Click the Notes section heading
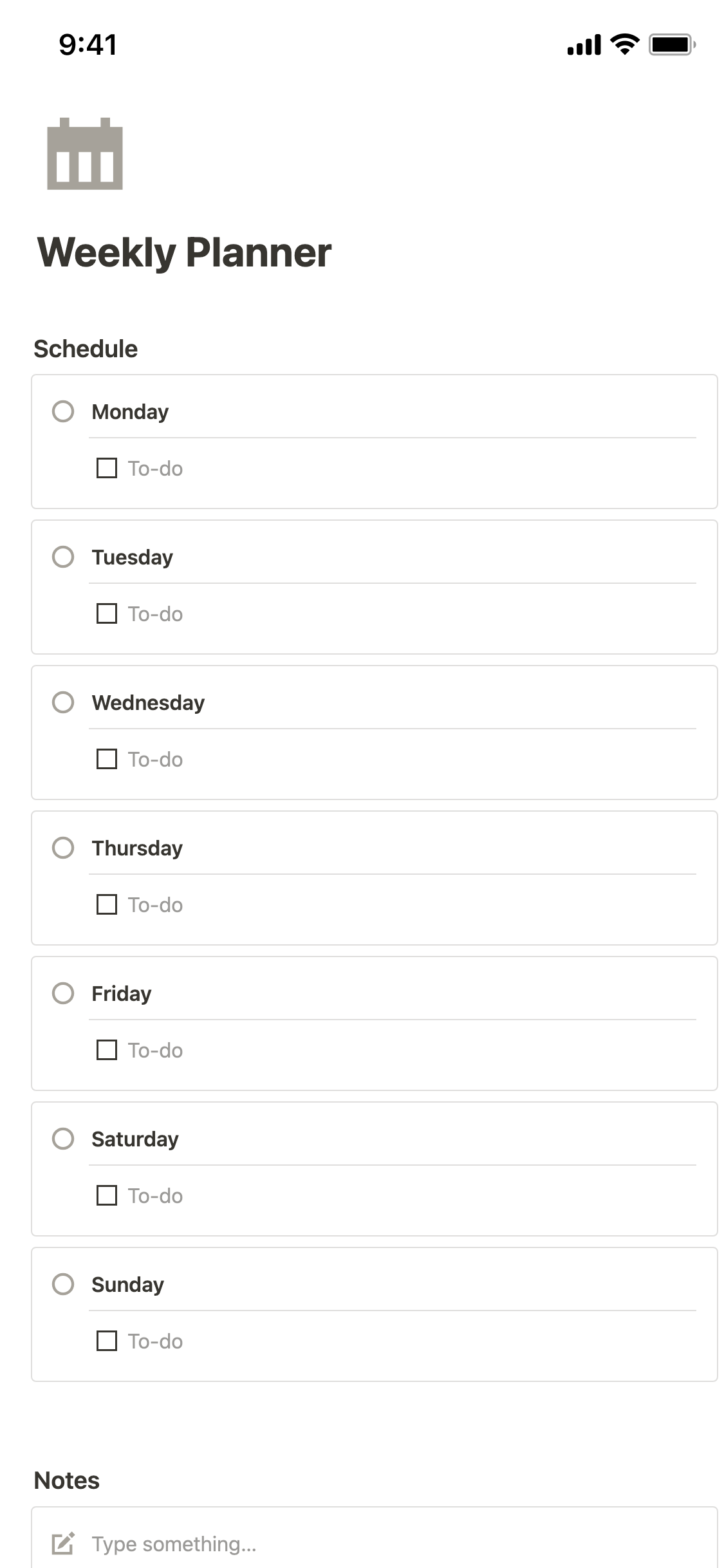 pyautogui.click(x=67, y=1480)
